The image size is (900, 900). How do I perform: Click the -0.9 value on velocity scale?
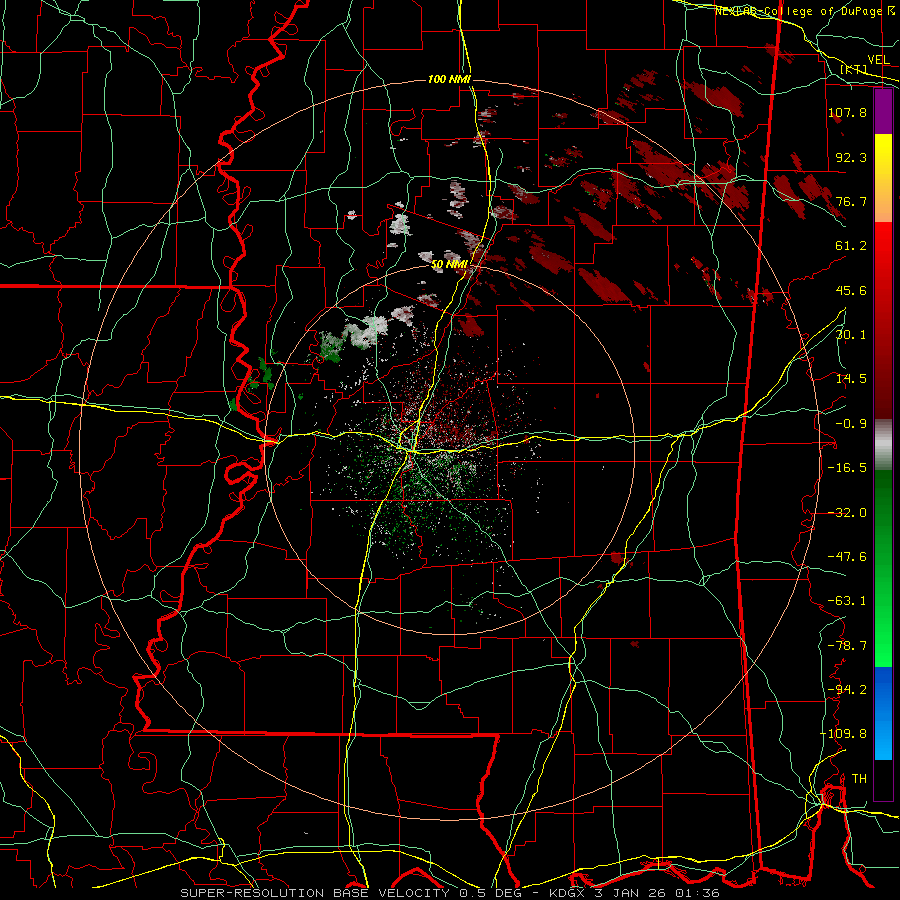(851, 424)
